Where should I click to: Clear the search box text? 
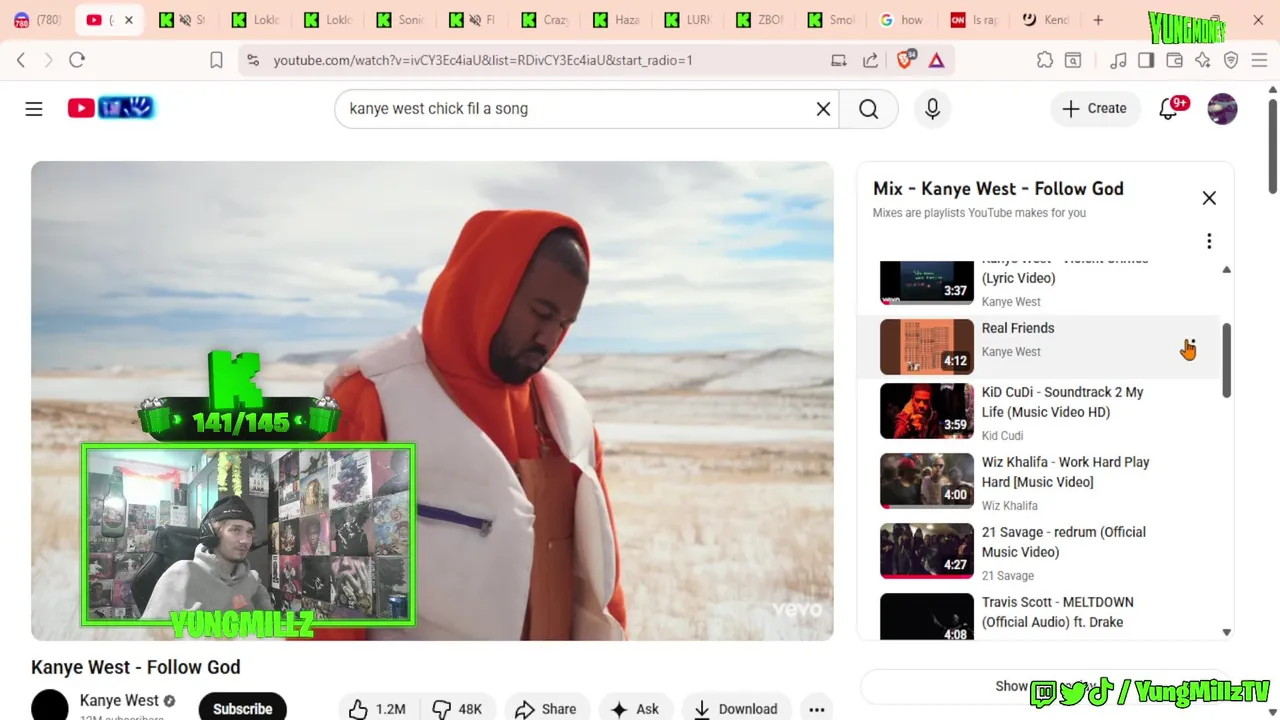coord(823,108)
